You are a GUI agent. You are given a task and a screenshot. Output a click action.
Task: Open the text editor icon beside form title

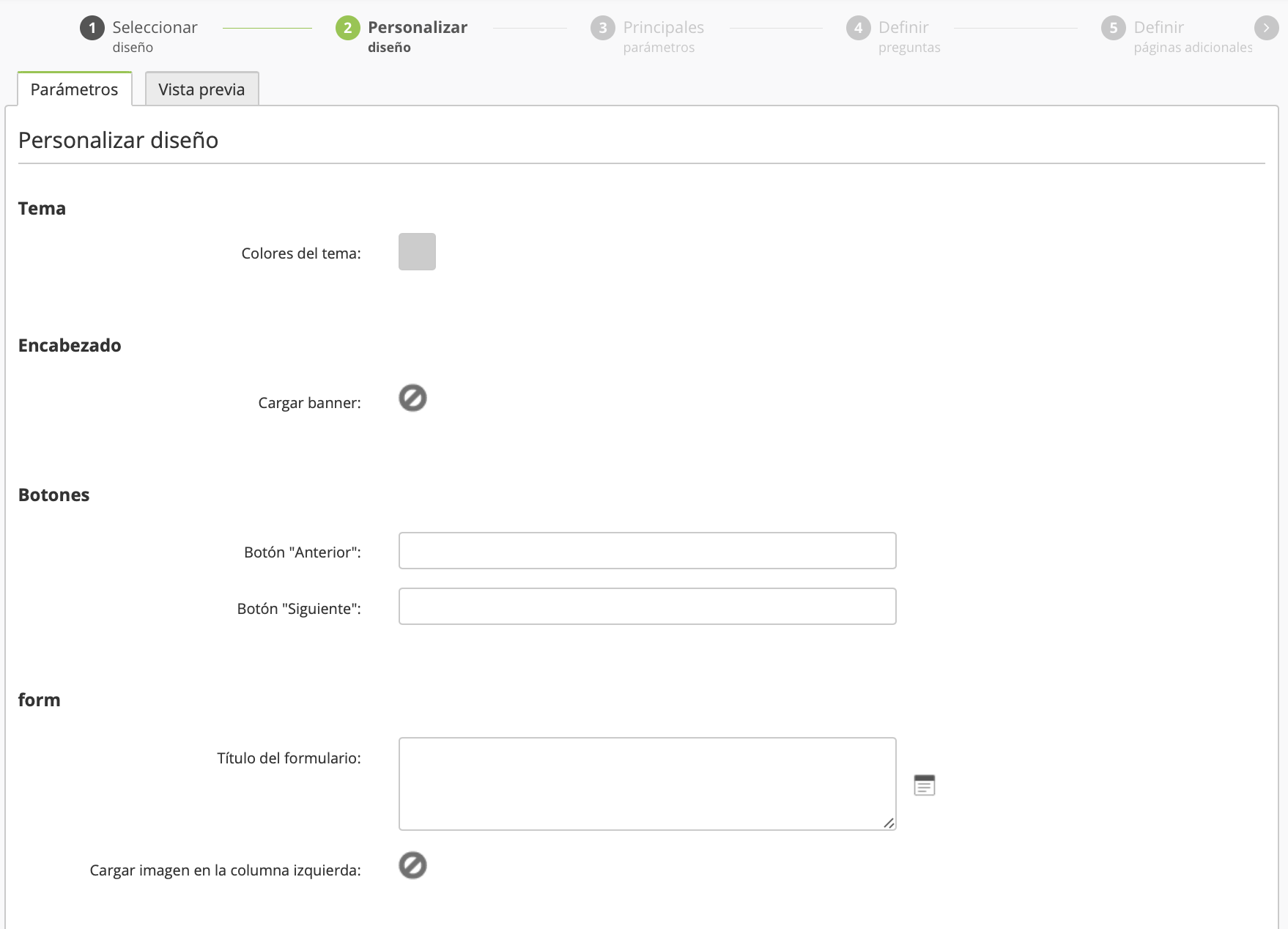click(924, 785)
